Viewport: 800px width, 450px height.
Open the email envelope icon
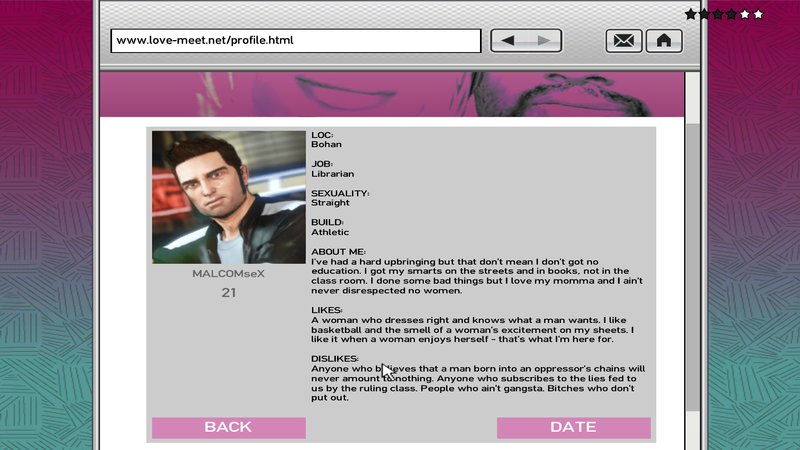[623, 41]
